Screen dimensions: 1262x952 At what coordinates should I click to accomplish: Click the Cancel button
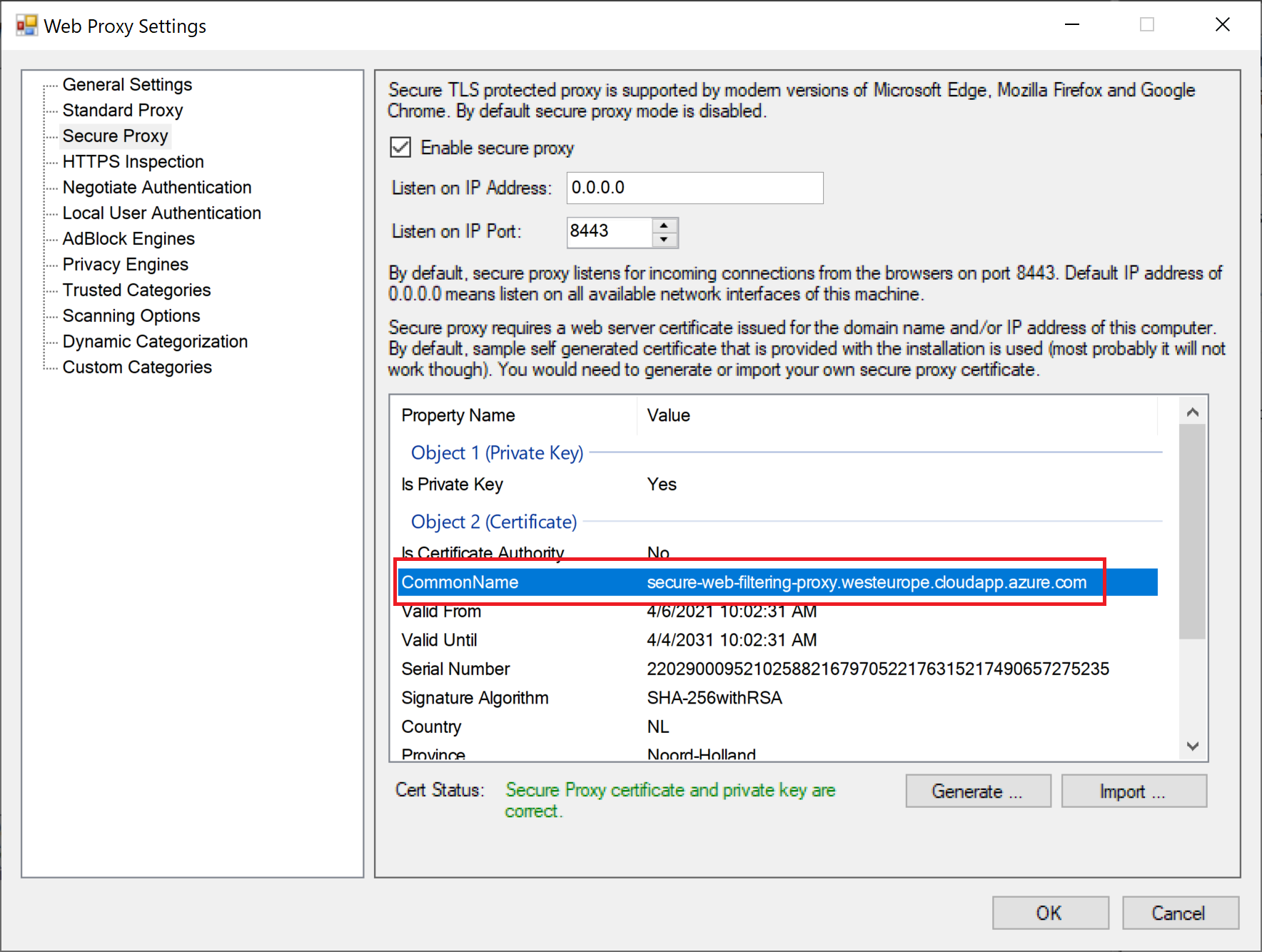(1180, 913)
